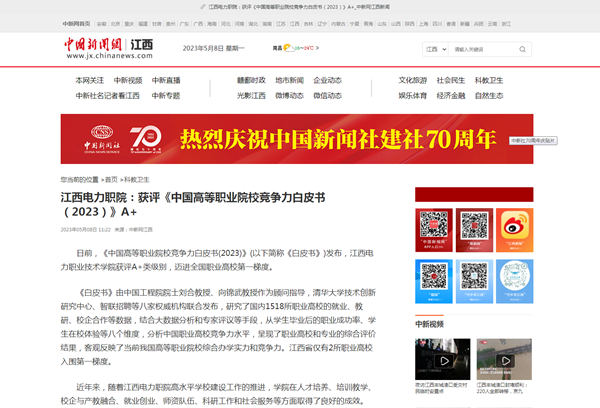
Task: Open the 经济金融 section
Action: click(x=451, y=96)
